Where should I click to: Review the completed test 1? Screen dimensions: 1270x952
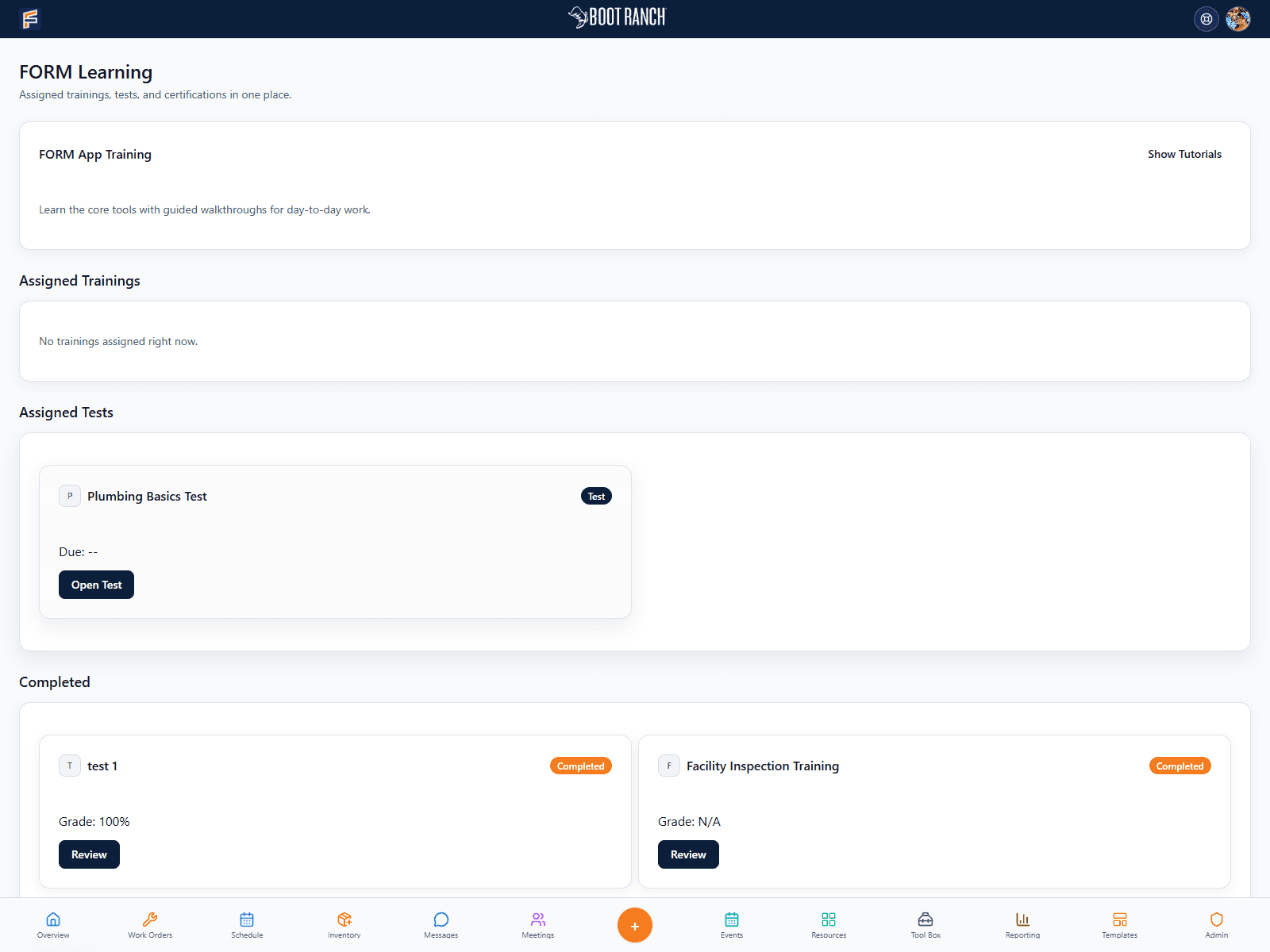[x=89, y=854]
